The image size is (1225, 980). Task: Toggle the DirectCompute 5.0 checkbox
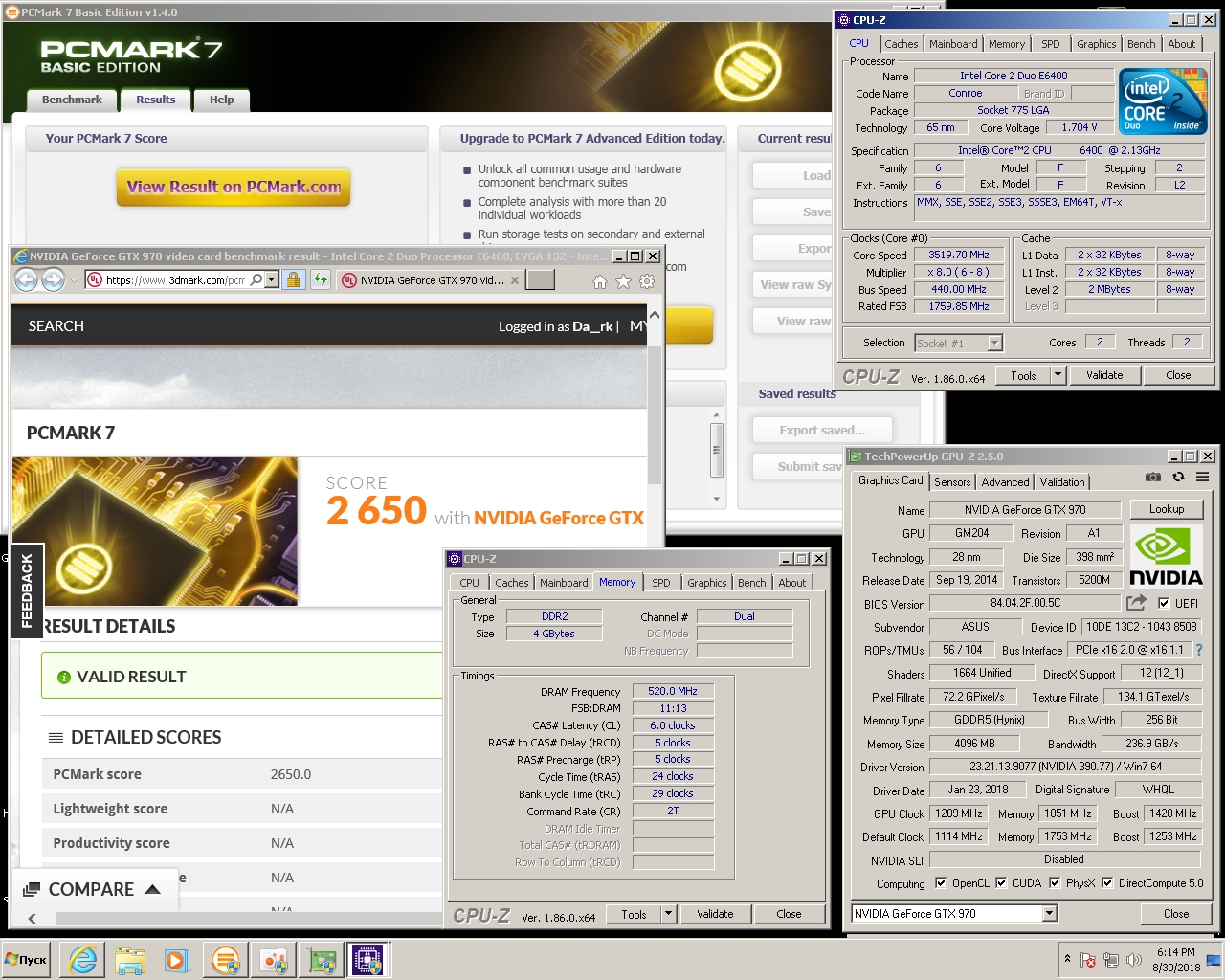click(x=1107, y=882)
